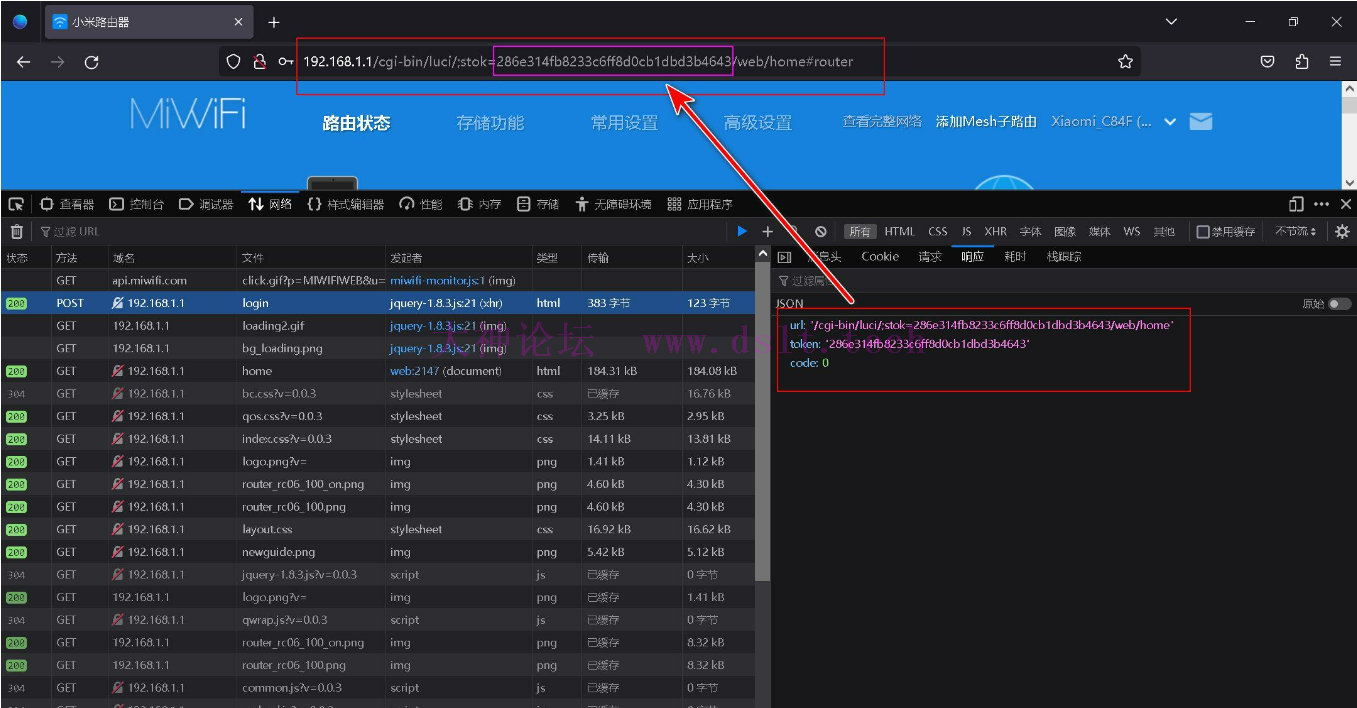Open the MiWiFi mail envelope icon
Screen dimensions: 1357x708
pos(1201,122)
